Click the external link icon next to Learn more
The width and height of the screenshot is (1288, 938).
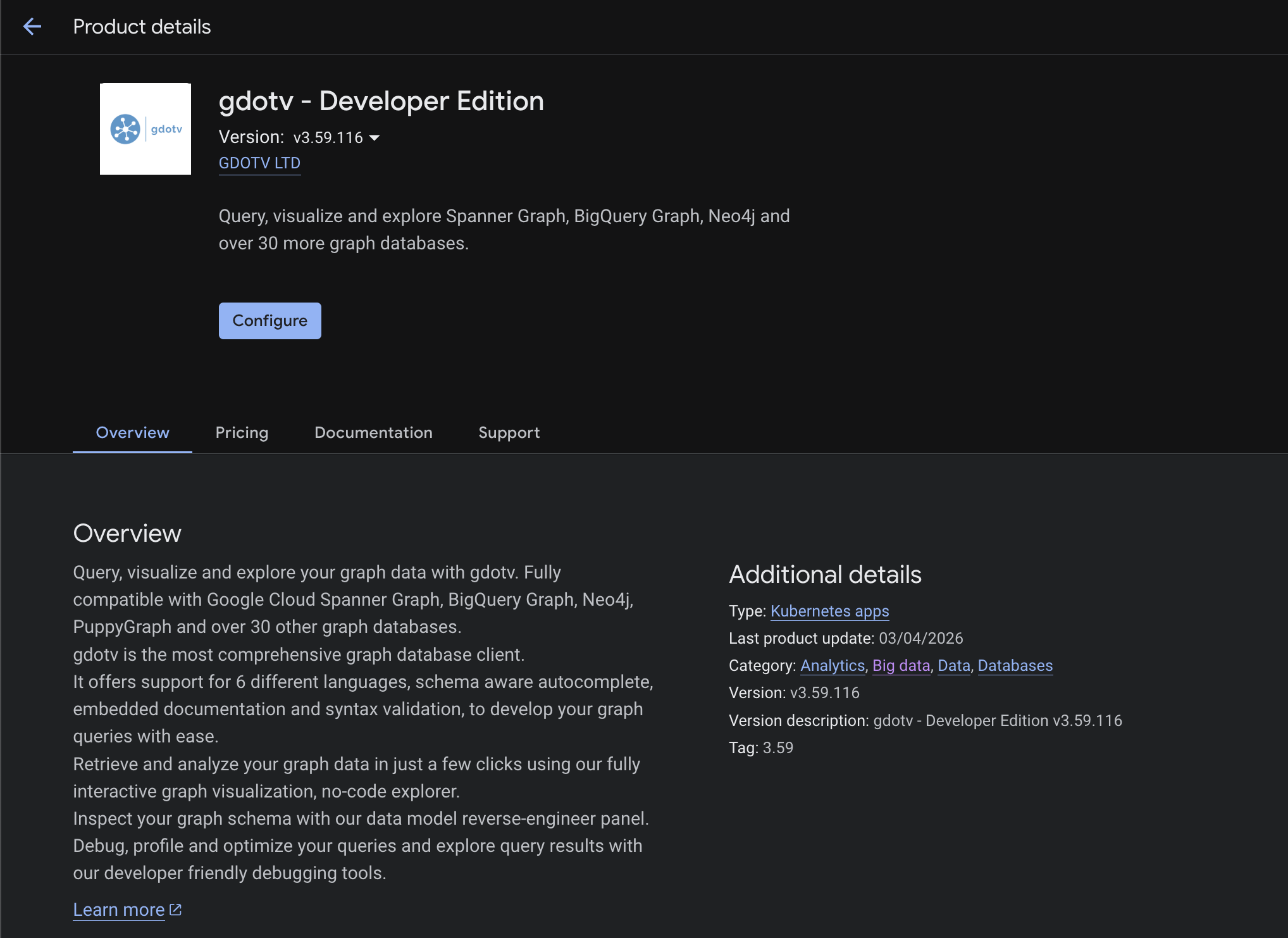(175, 909)
